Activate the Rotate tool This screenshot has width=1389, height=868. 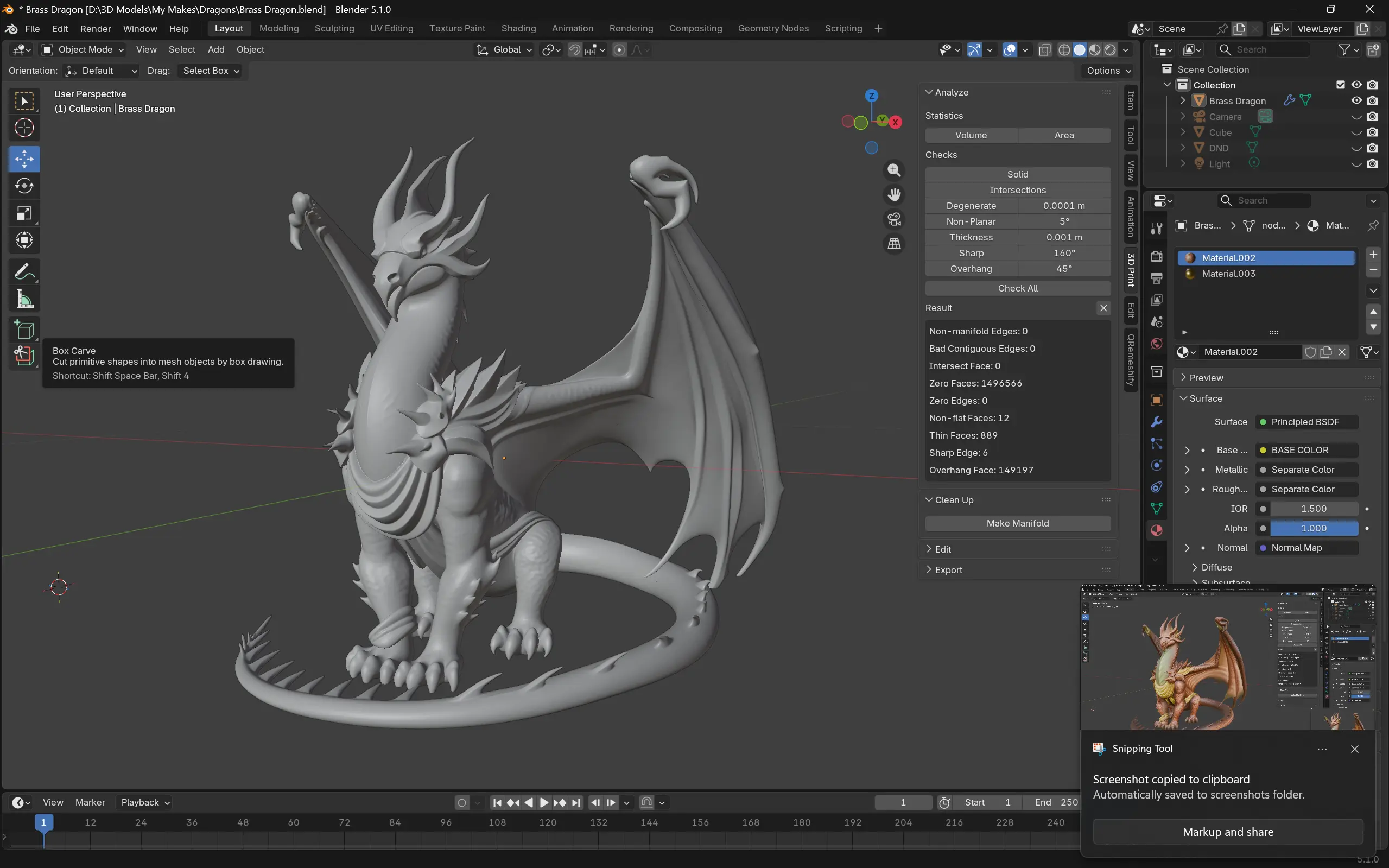[x=24, y=186]
